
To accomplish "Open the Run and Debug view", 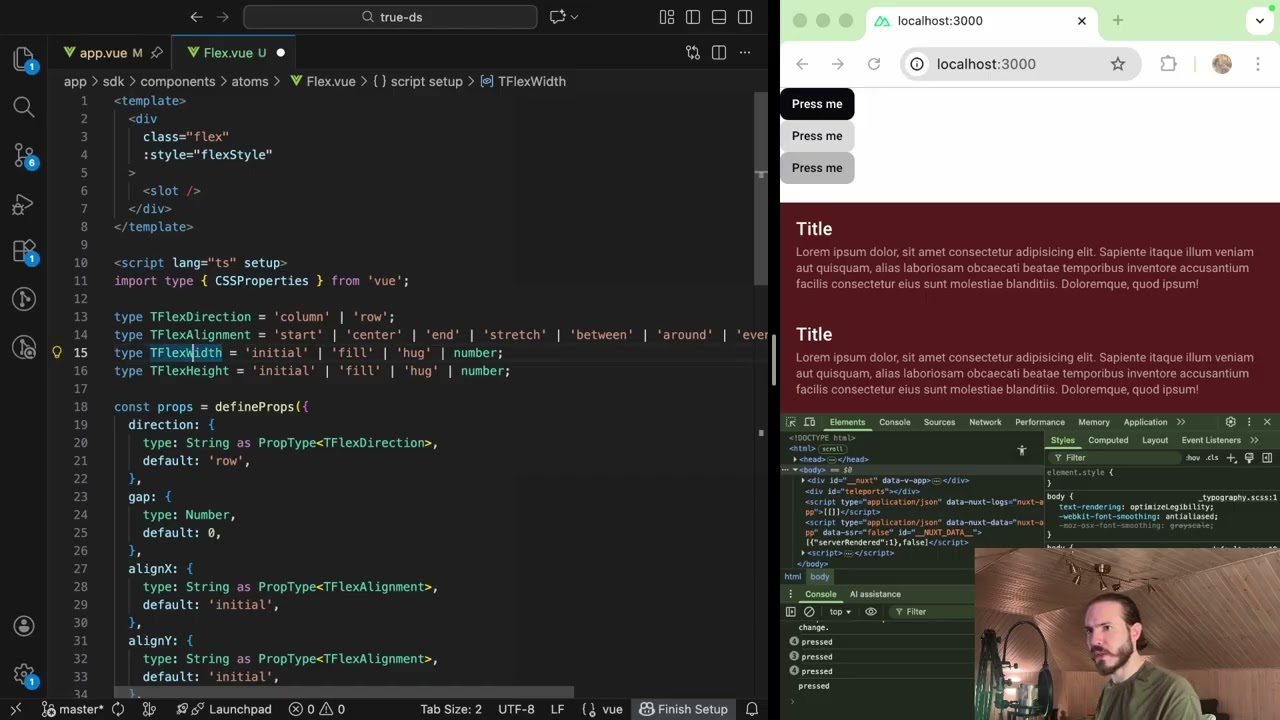I will [24, 203].
